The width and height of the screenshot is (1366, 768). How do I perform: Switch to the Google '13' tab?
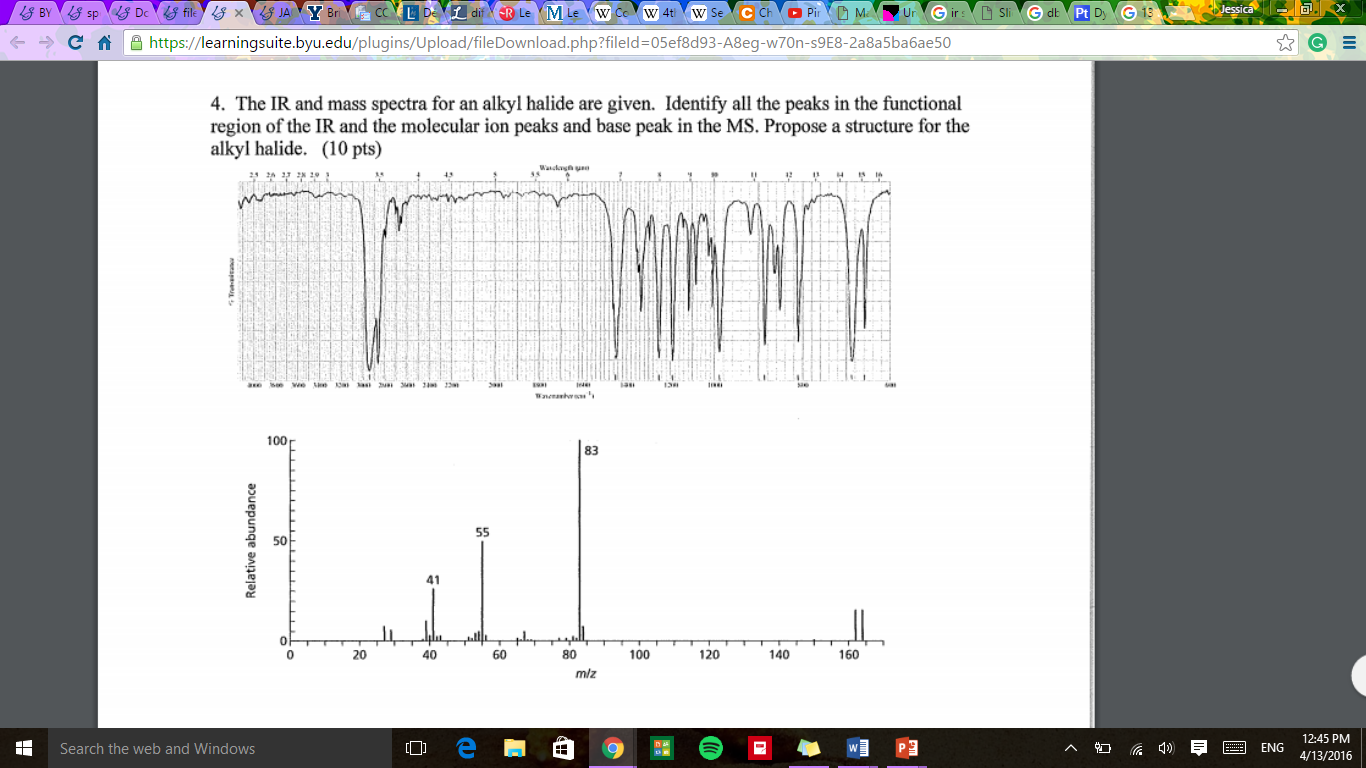point(1140,13)
